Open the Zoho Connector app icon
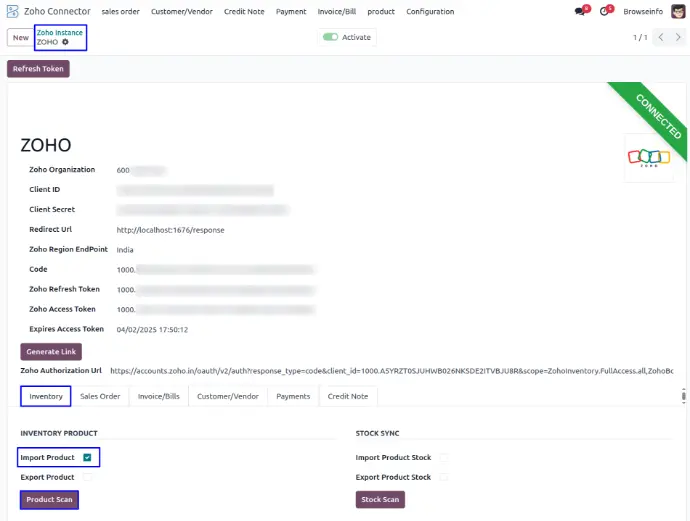This screenshot has height=521, width=690. [x=12, y=11]
